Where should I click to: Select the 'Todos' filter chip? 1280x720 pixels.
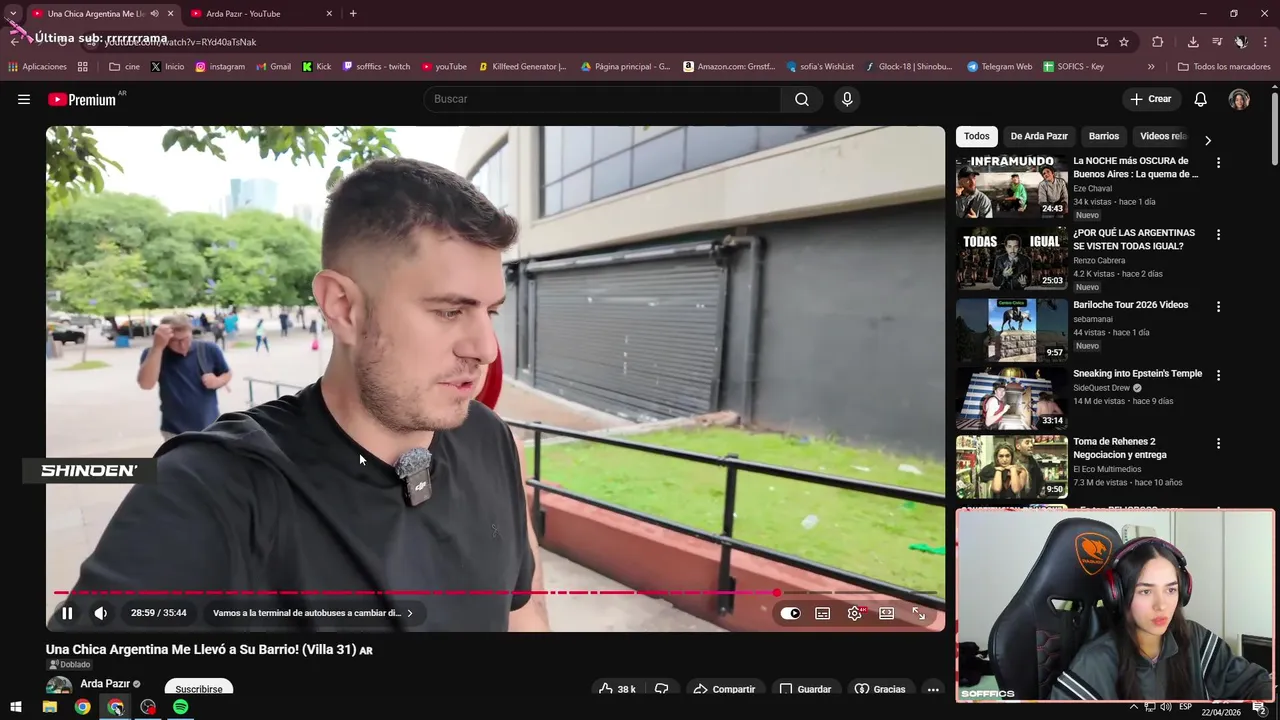977,136
